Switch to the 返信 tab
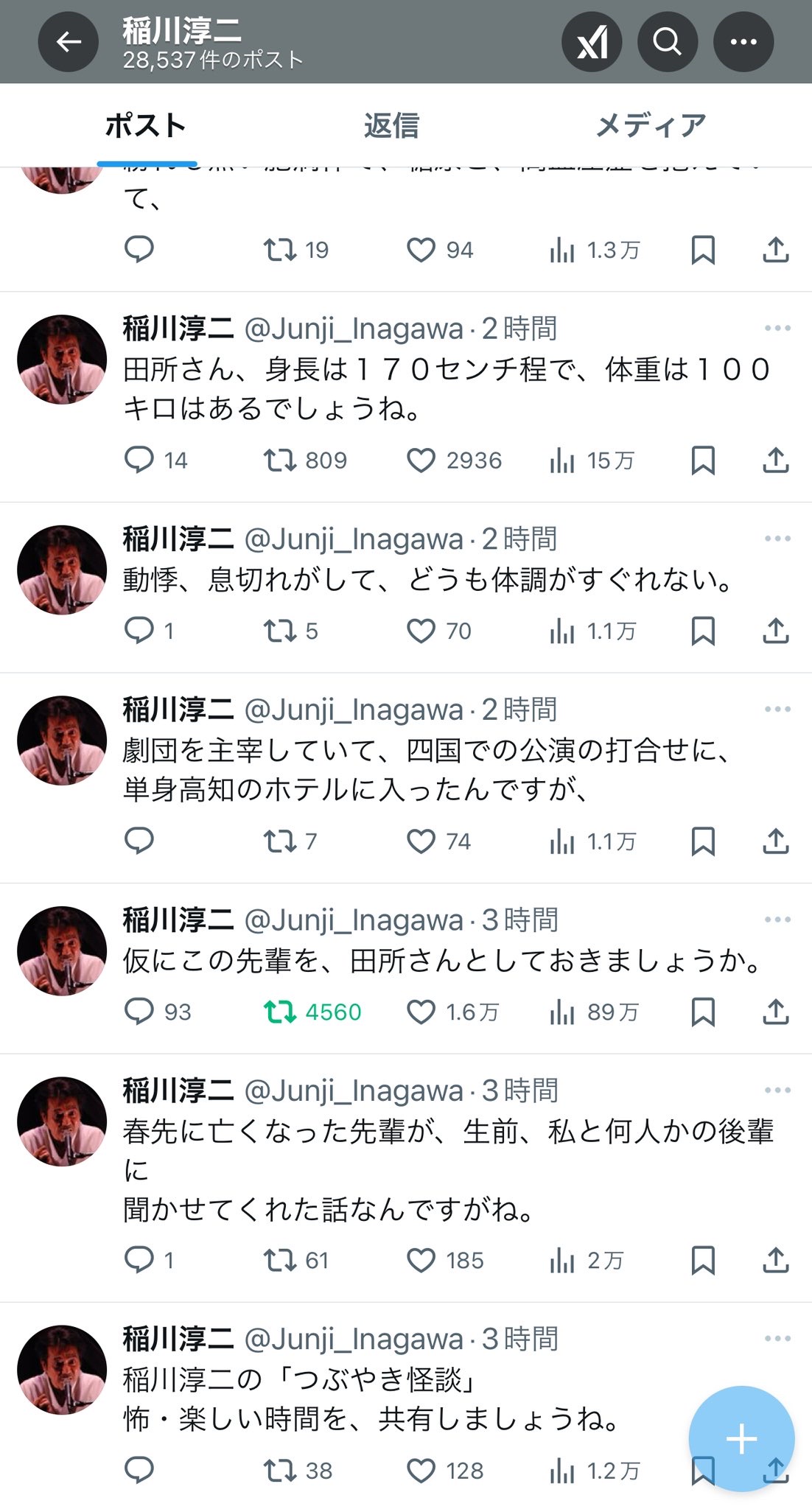This screenshot has width=812, height=1509. (391, 126)
